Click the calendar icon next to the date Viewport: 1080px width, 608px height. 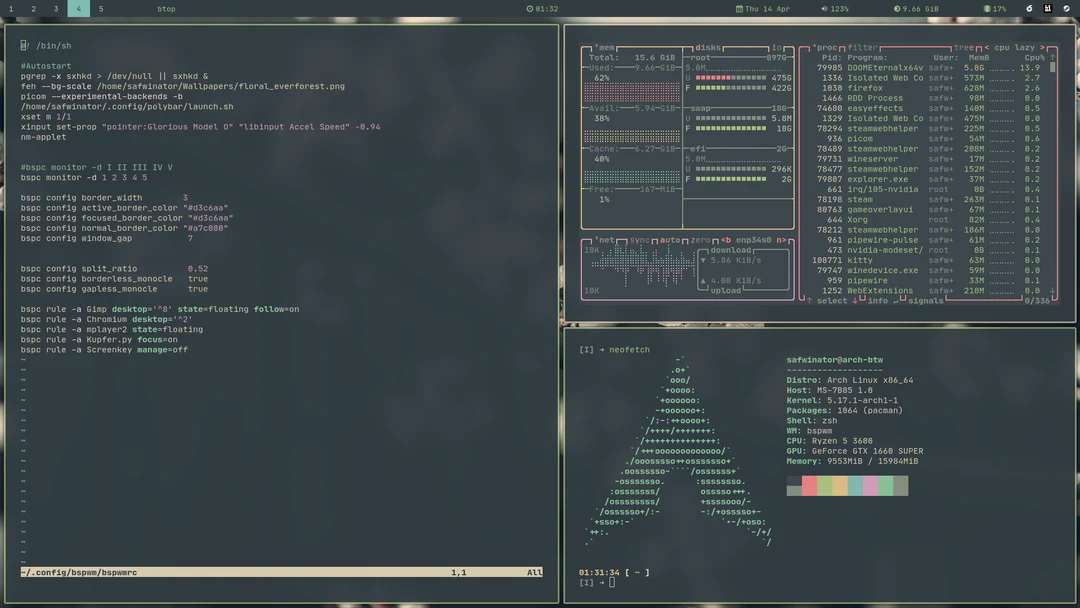pos(737,8)
